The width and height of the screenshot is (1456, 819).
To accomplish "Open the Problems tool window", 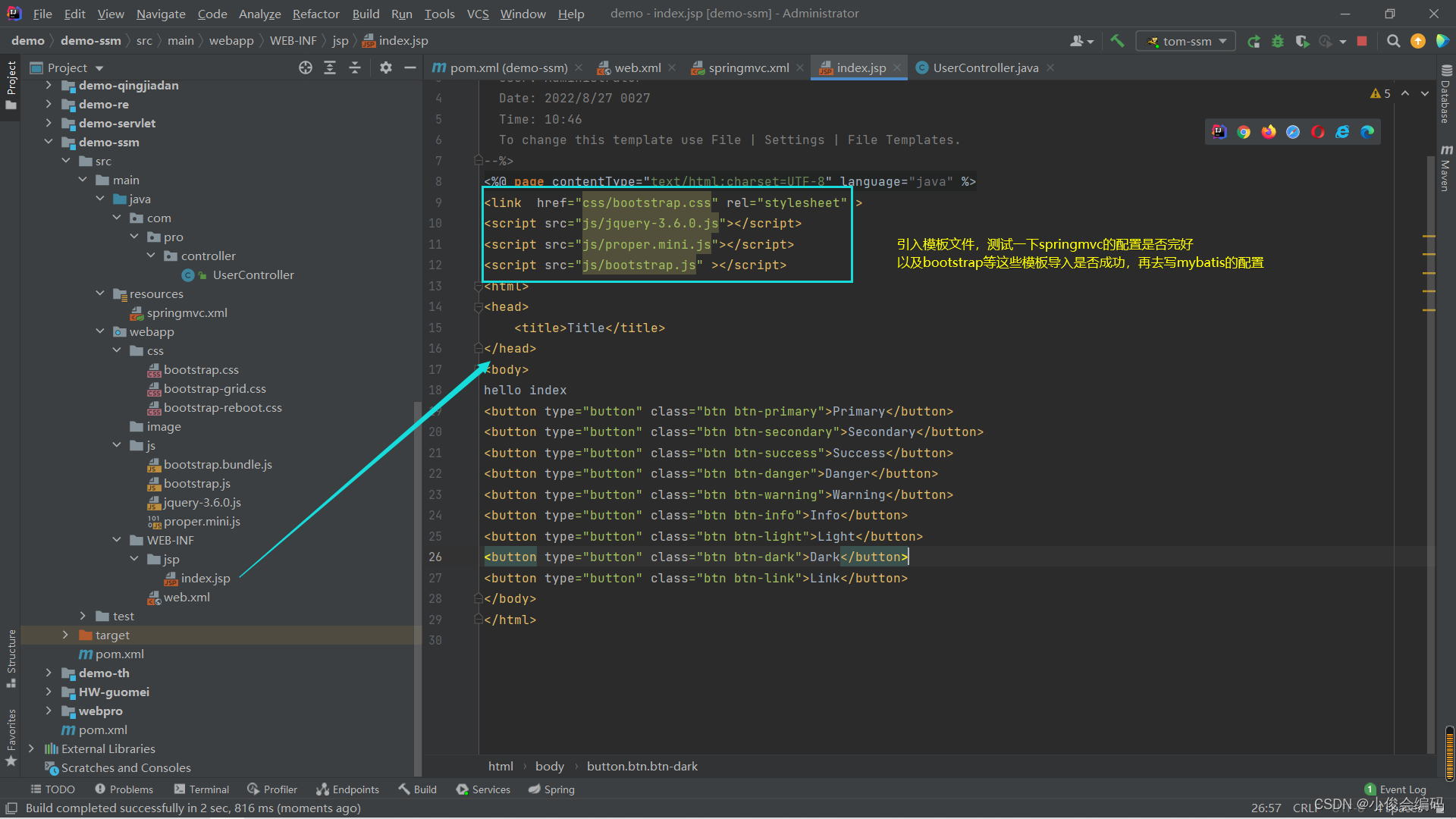I will [x=124, y=789].
